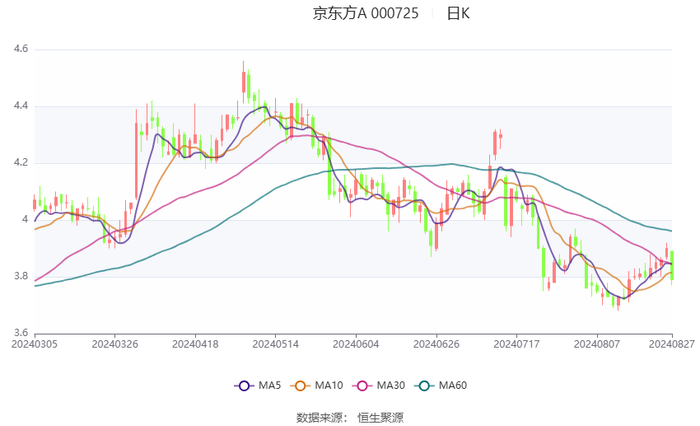Click the 20240604 date axis label
The width and height of the screenshot is (700, 426).
click(x=356, y=344)
